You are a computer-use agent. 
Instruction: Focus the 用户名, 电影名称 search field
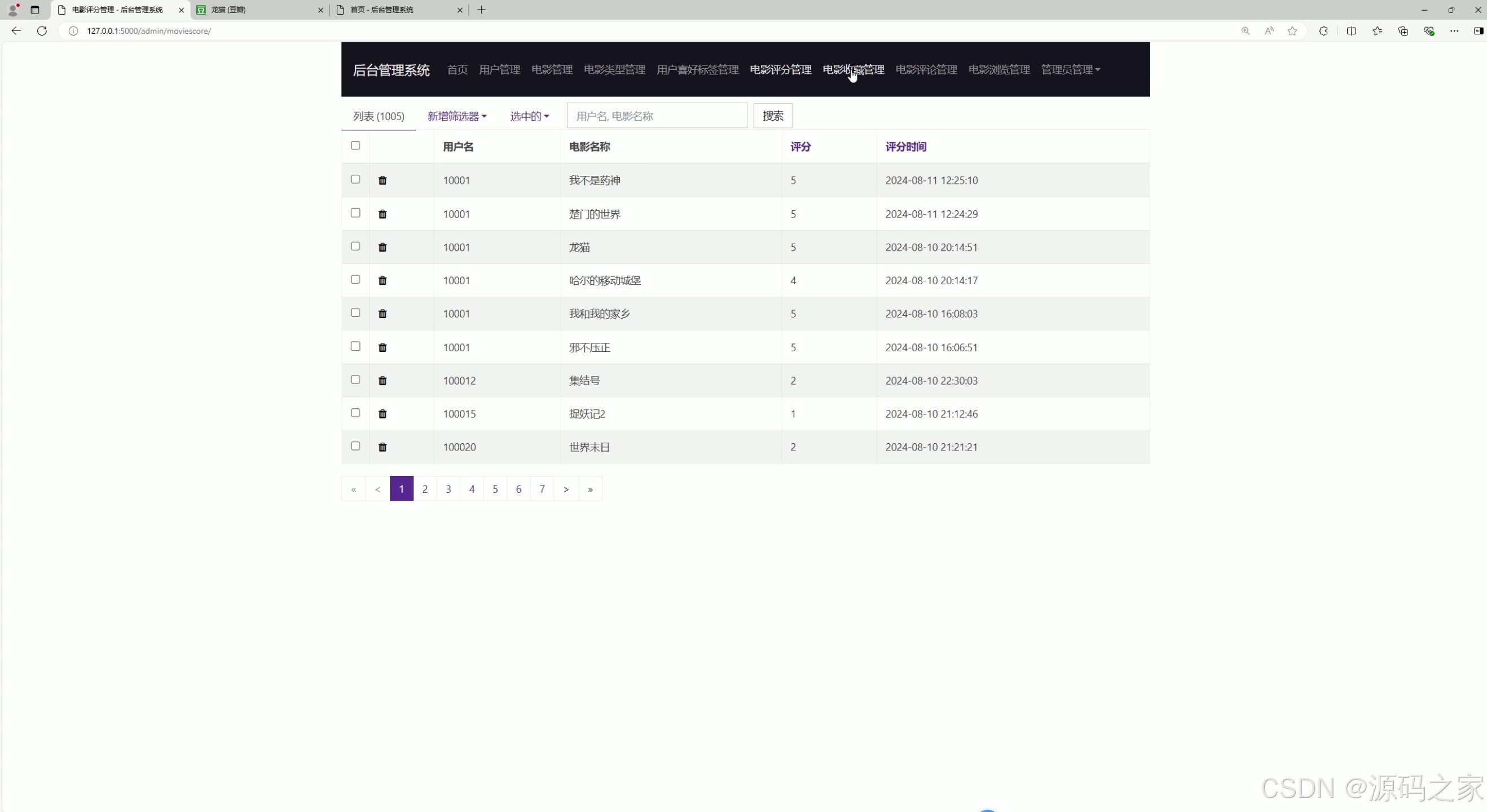[x=656, y=116]
